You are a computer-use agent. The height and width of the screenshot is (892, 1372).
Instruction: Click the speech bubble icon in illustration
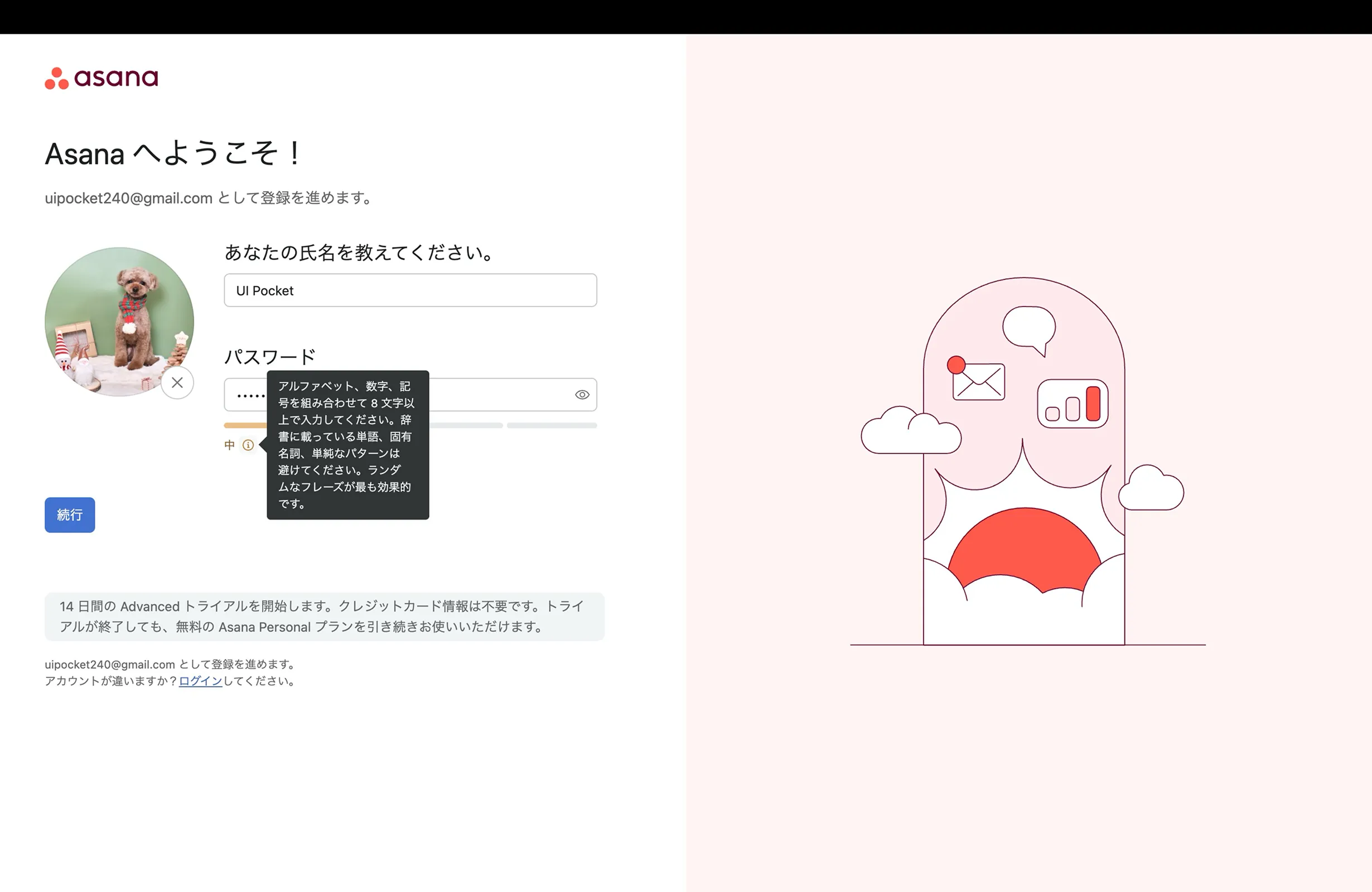(1030, 331)
